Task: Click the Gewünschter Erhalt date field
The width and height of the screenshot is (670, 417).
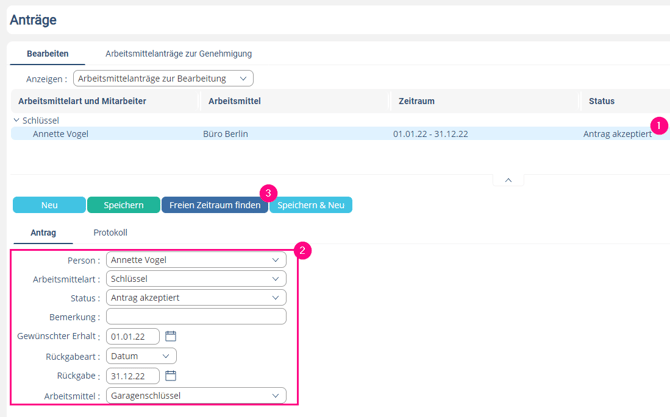Action: [133, 337]
